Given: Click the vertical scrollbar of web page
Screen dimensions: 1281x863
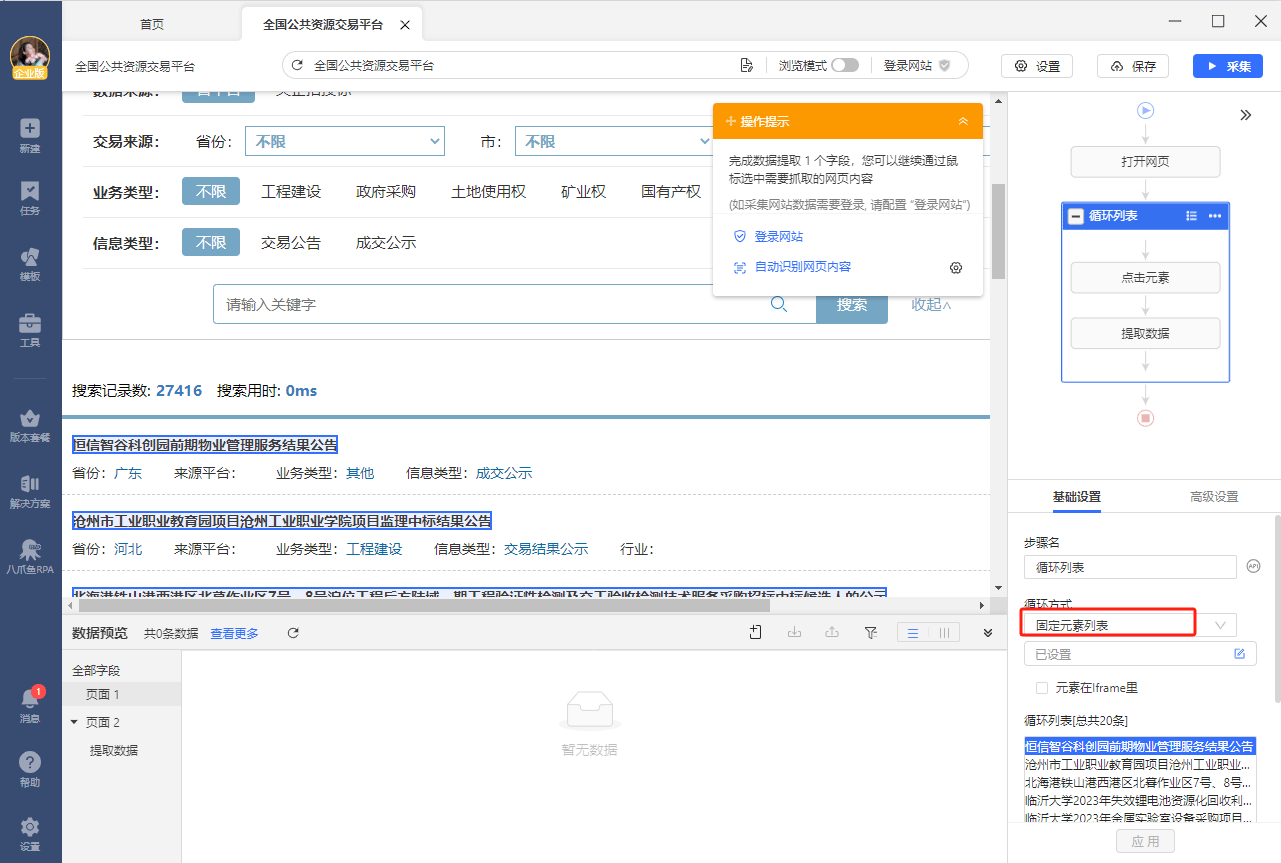Looking at the screenshot, I should 998,232.
